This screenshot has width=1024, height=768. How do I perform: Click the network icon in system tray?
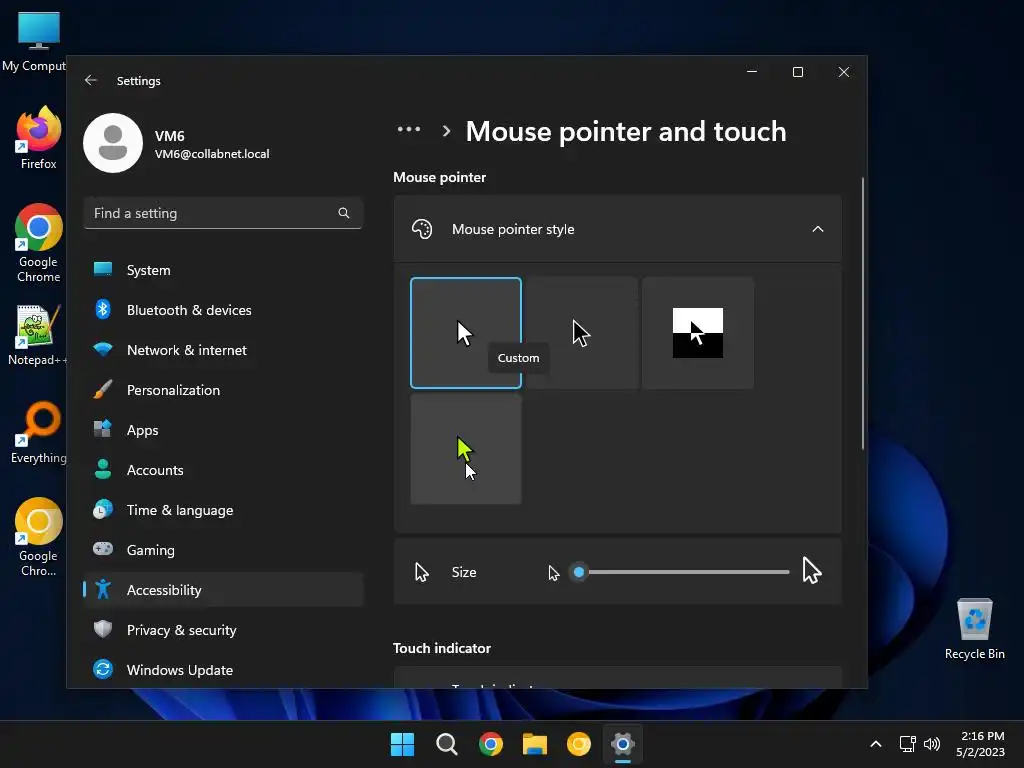pyautogui.click(x=908, y=744)
